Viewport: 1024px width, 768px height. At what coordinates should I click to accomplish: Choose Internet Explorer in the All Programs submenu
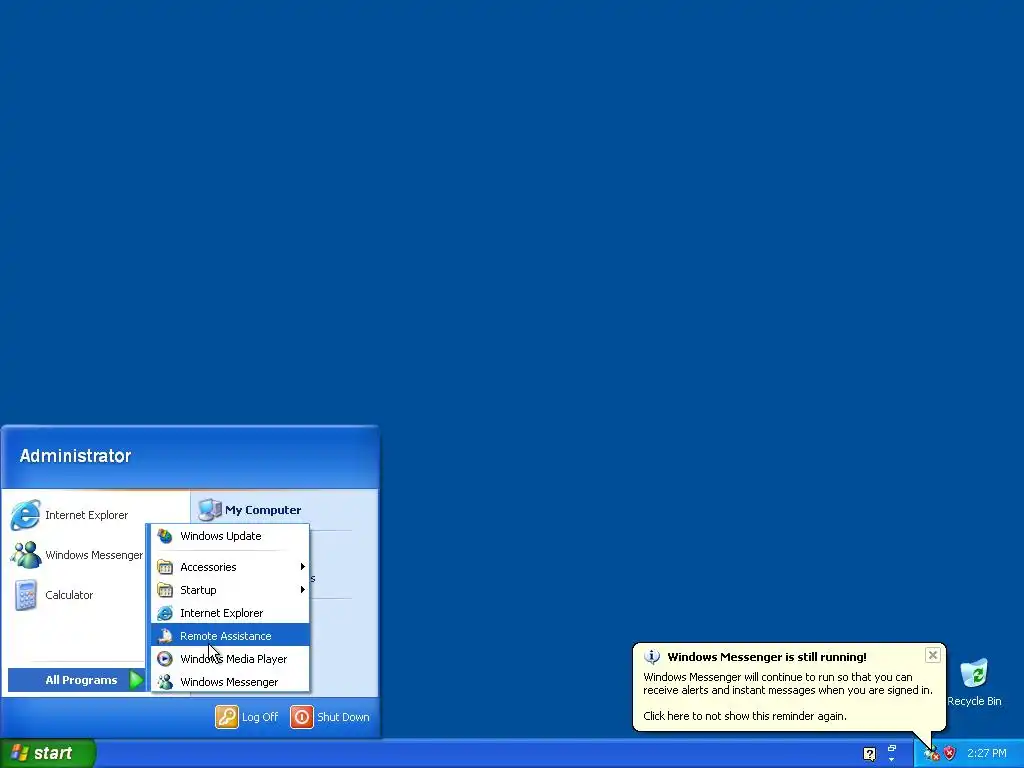tap(230, 613)
